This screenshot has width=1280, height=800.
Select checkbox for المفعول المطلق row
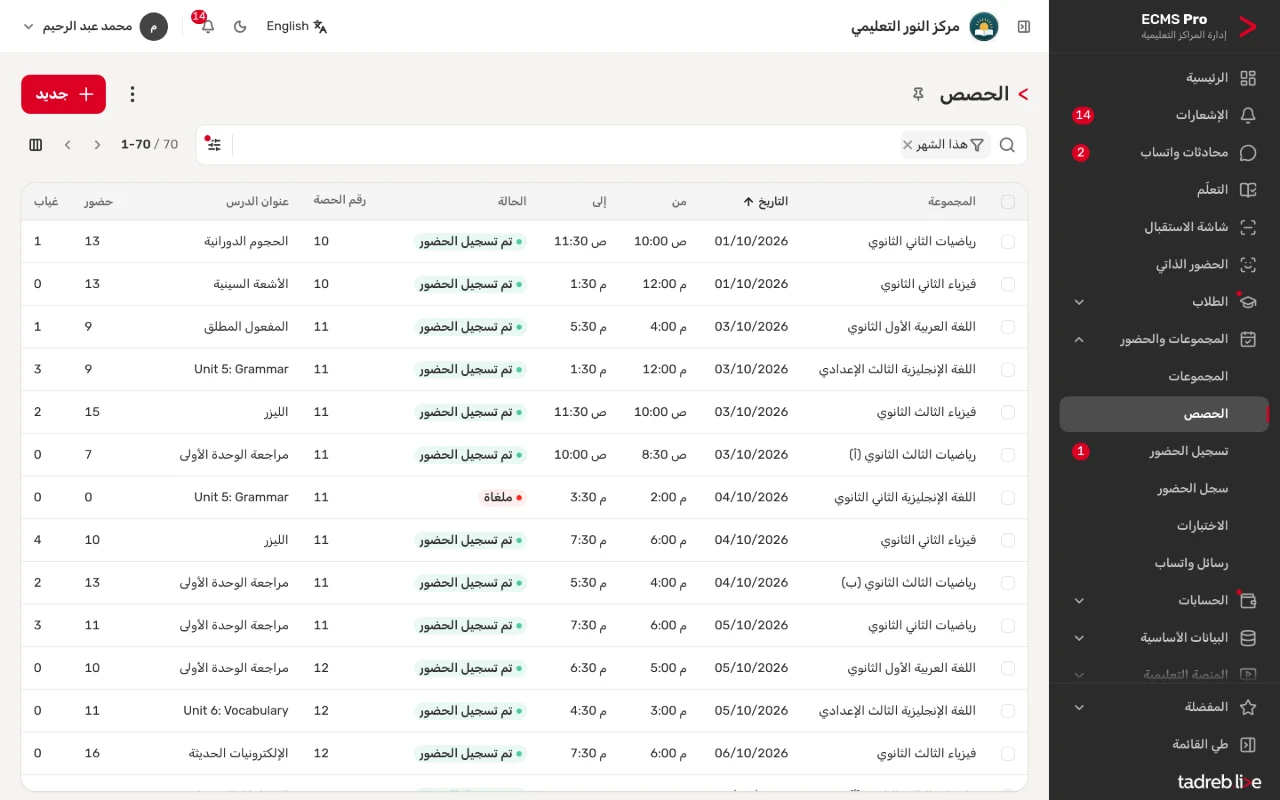1007,327
